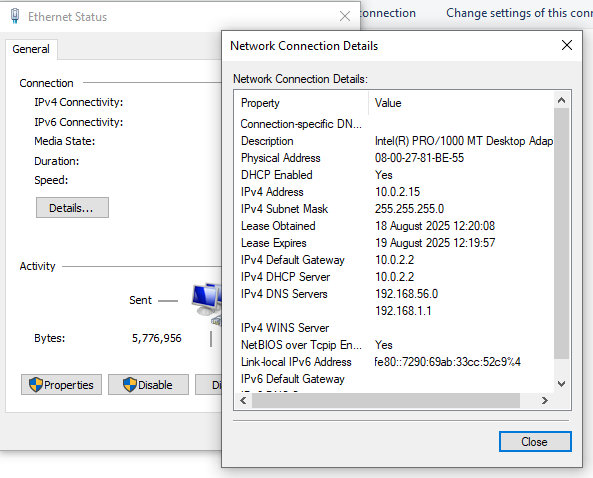Click Change settings of this connection
Viewport: 593px width, 478px height.
[x=519, y=13]
